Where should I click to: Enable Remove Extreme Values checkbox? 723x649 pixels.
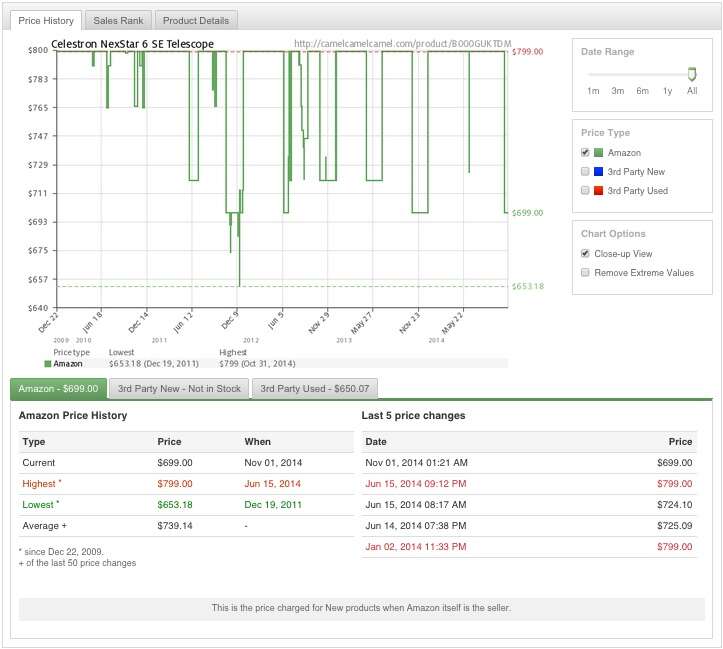click(x=585, y=272)
